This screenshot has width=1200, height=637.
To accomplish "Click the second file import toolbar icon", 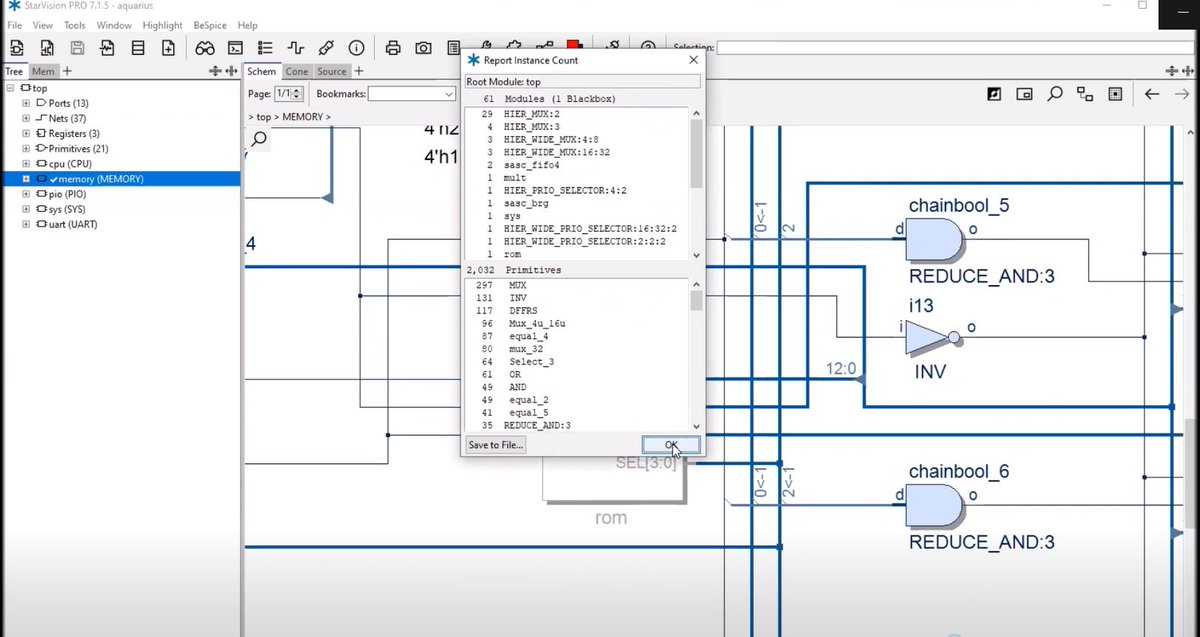I will coord(47,47).
